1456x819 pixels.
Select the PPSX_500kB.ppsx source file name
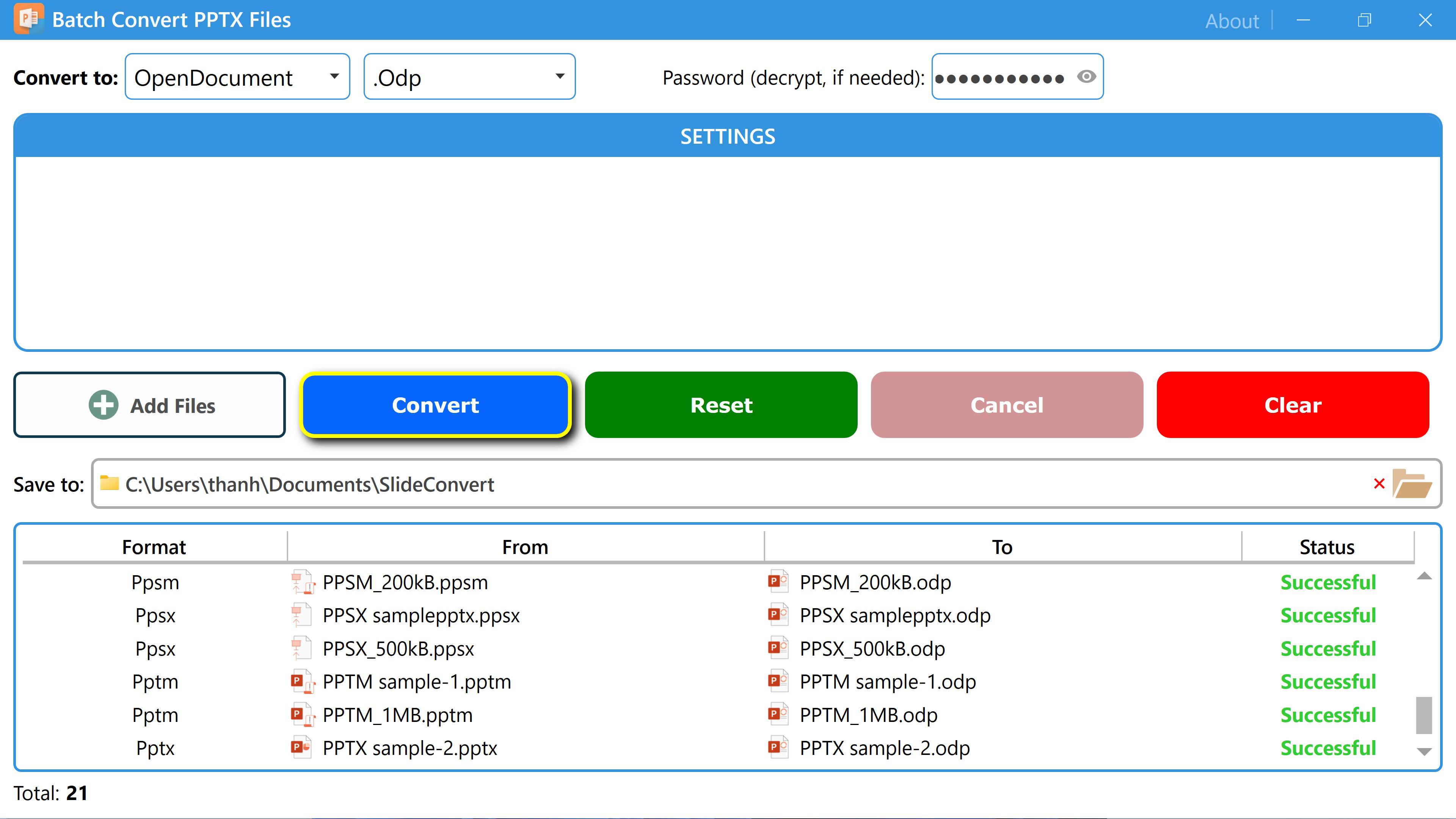[x=398, y=648]
